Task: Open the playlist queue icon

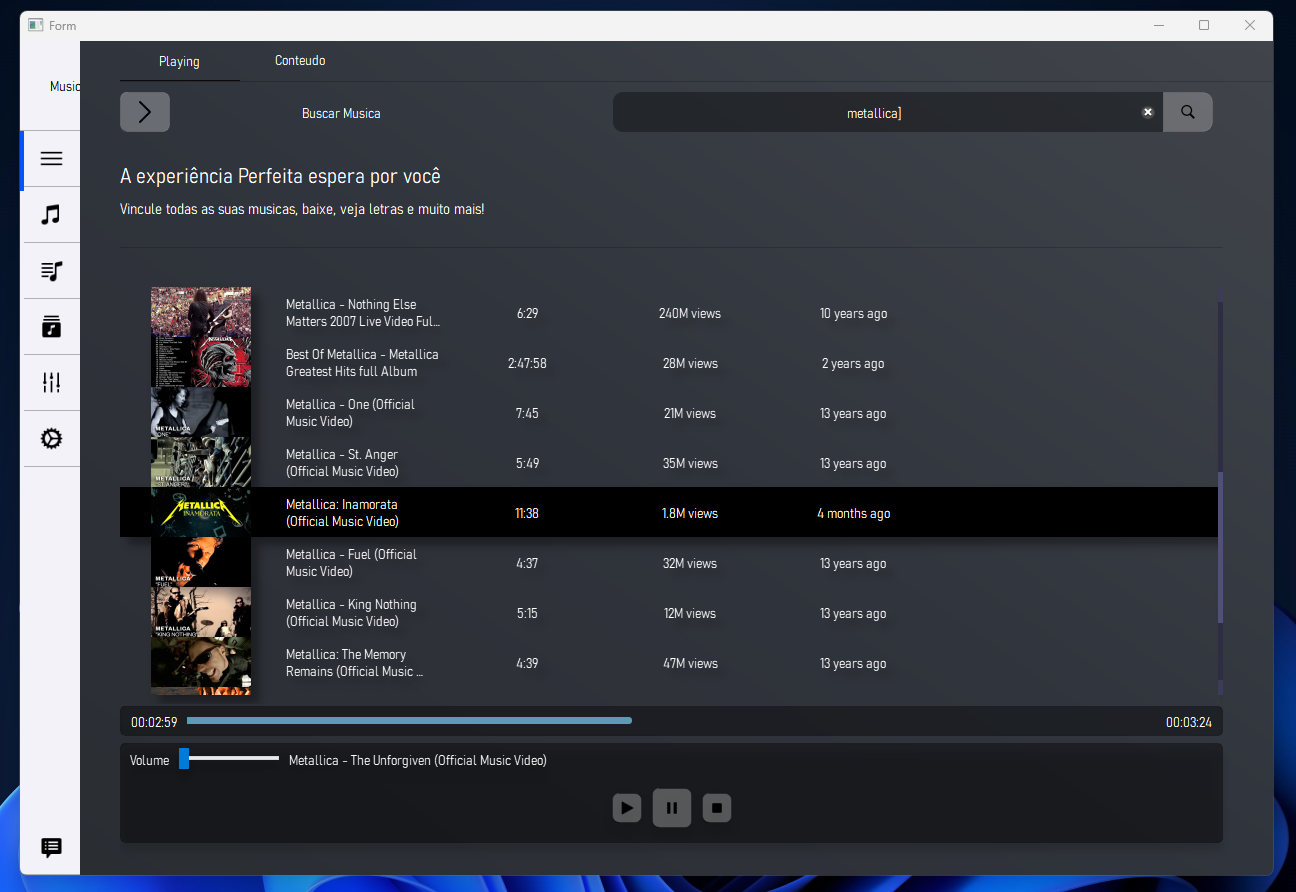Action: point(51,271)
